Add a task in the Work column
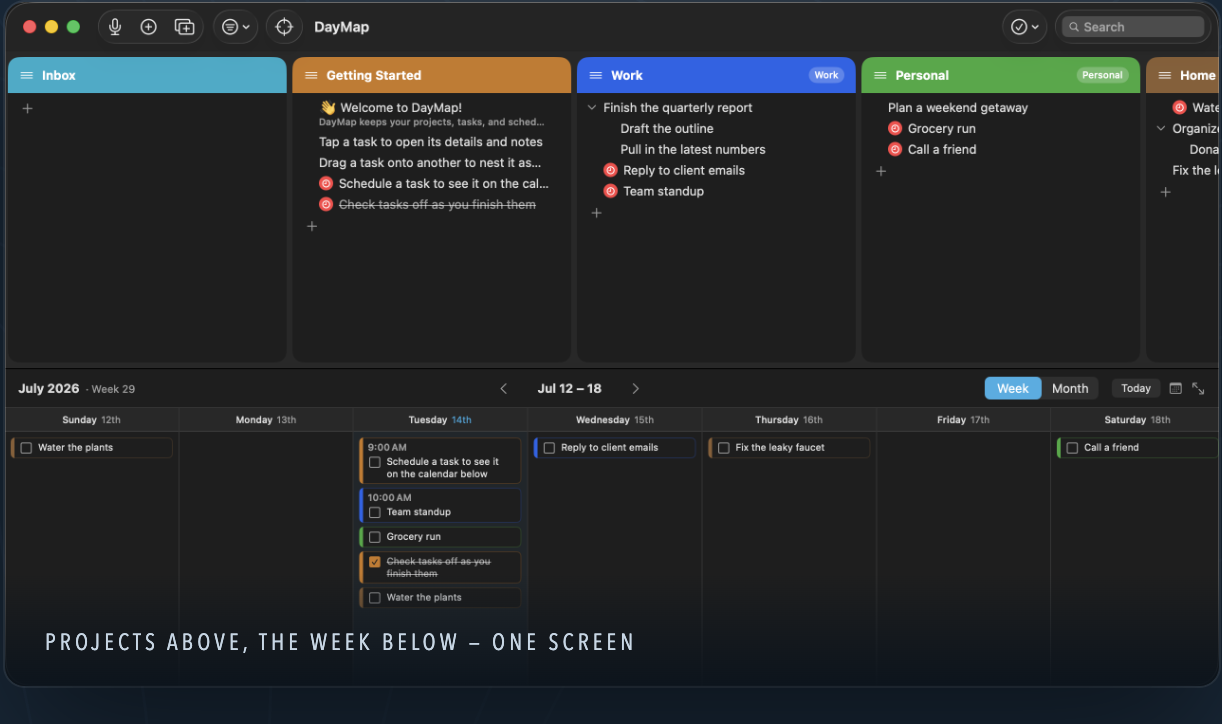Viewport: 1222px width, 724px height. coord(596,213)
